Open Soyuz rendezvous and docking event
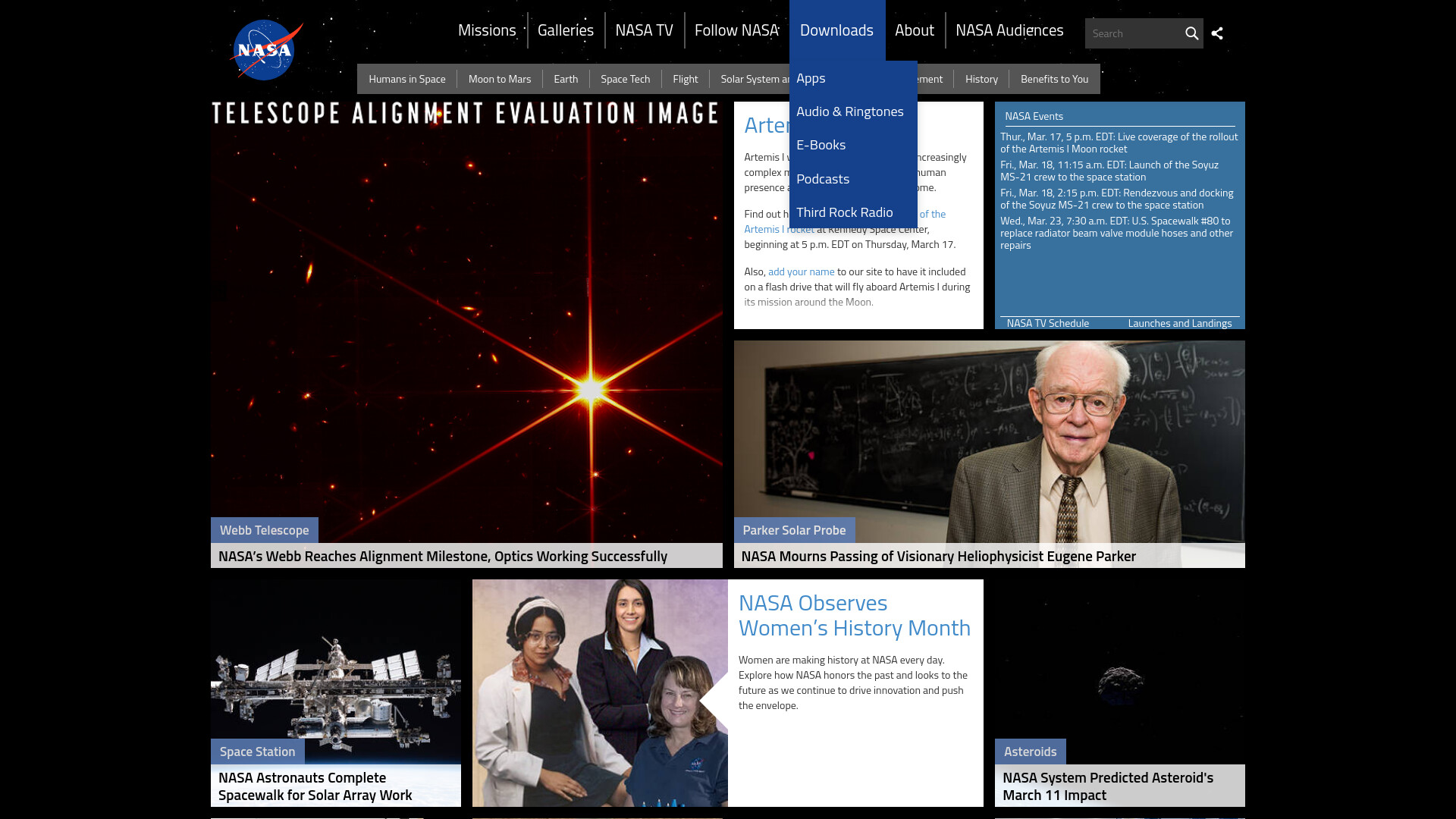 [x=1116, y=199]
